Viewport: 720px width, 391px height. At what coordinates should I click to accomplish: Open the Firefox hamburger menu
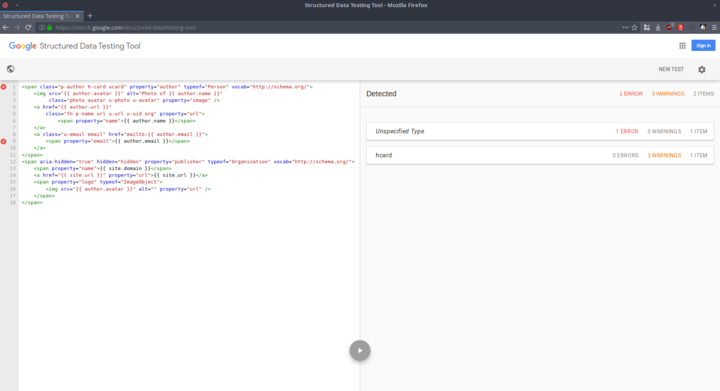tap(714, 28)
